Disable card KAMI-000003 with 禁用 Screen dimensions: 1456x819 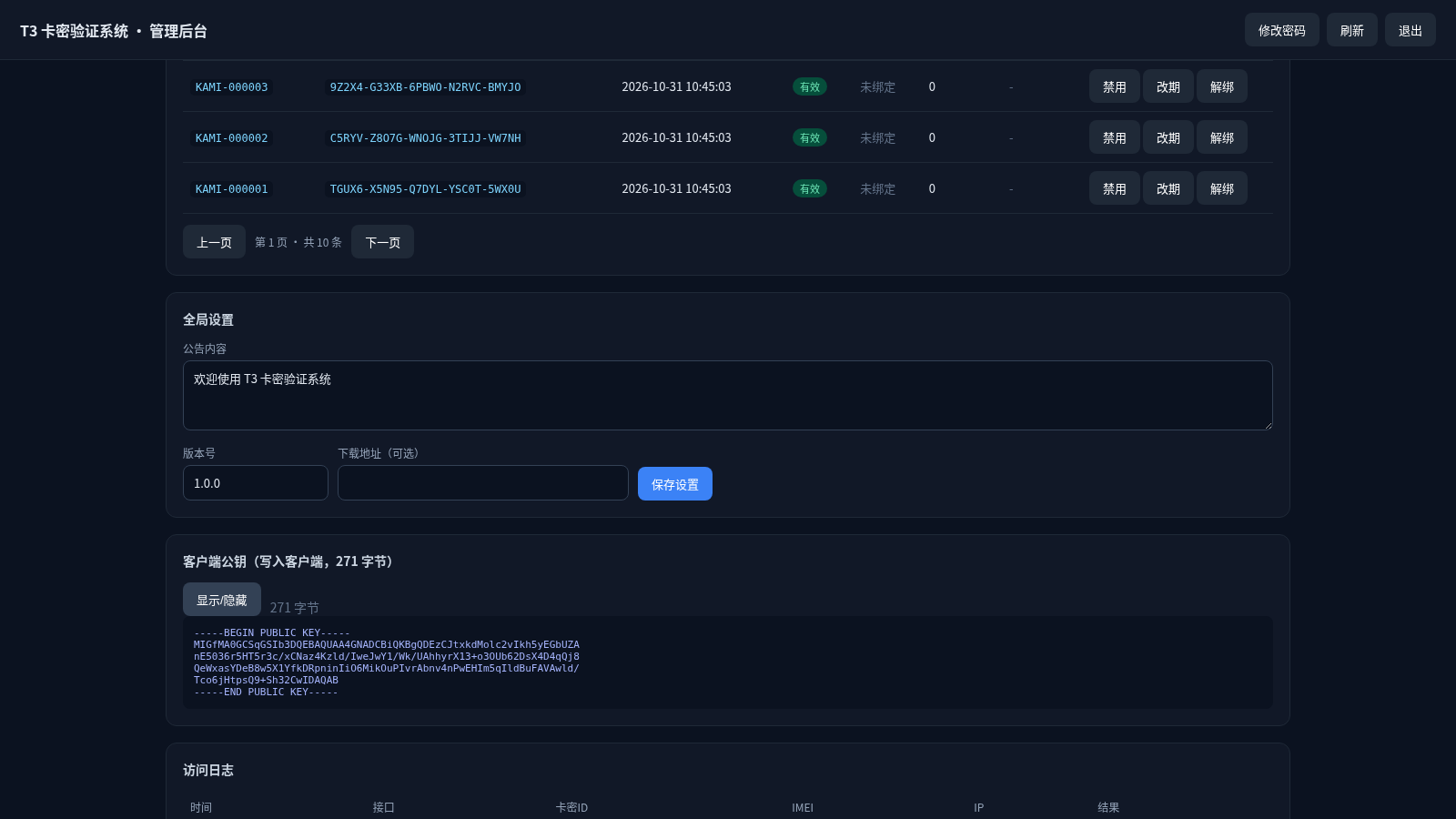1114,86
